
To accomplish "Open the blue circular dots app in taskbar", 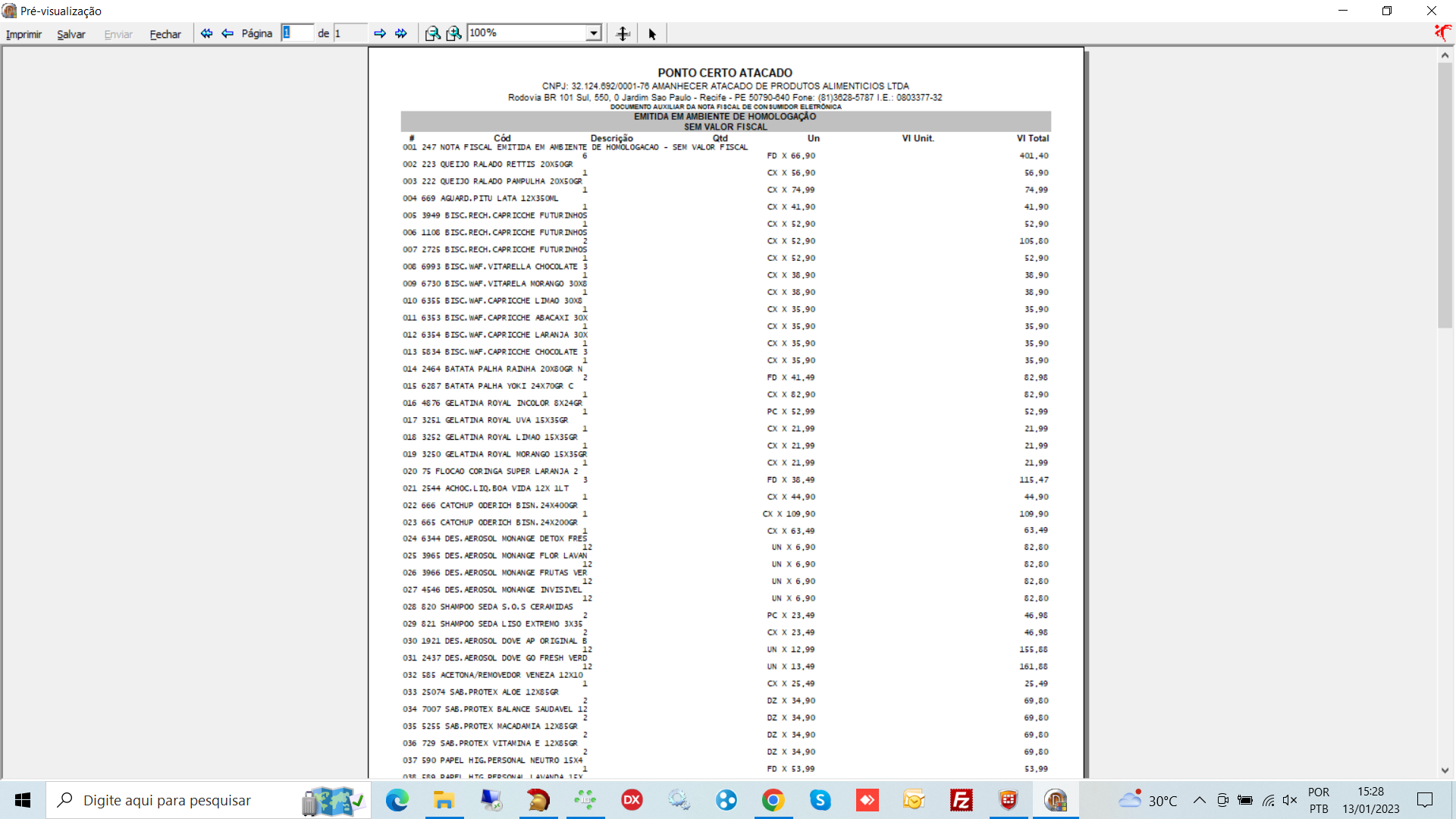I will [x=726, y=800].
